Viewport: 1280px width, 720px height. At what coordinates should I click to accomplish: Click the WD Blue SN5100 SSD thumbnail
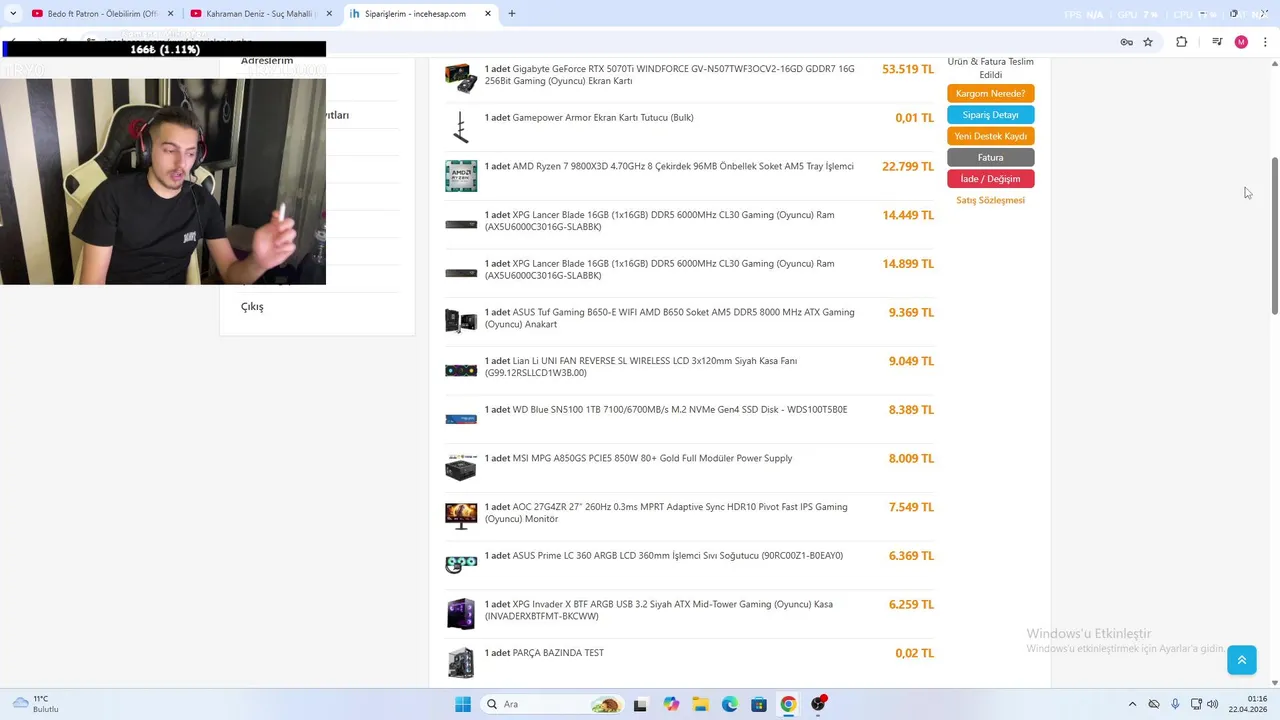(461, 419)
